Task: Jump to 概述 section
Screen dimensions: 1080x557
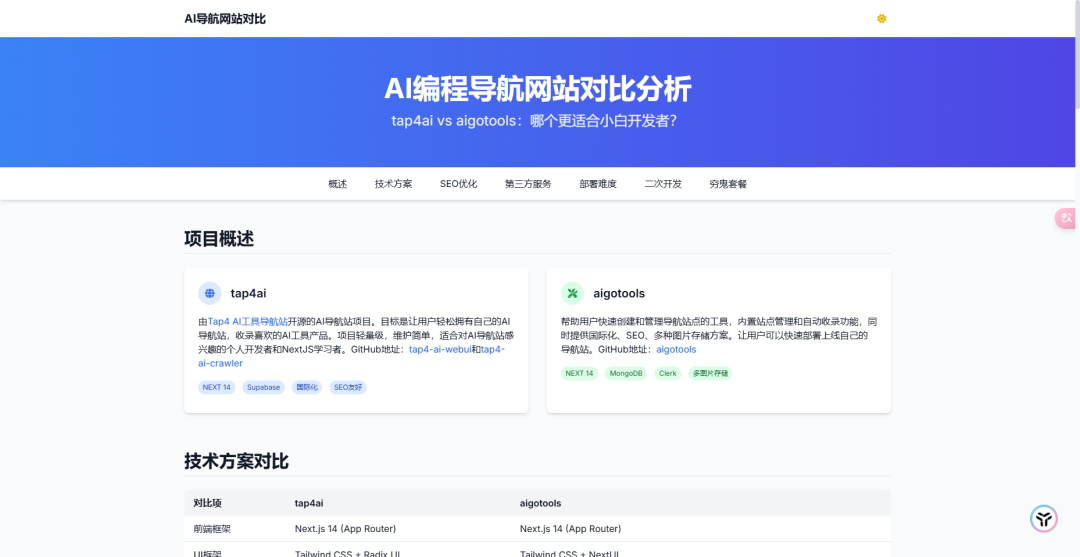Action: (x=338, y=184)
